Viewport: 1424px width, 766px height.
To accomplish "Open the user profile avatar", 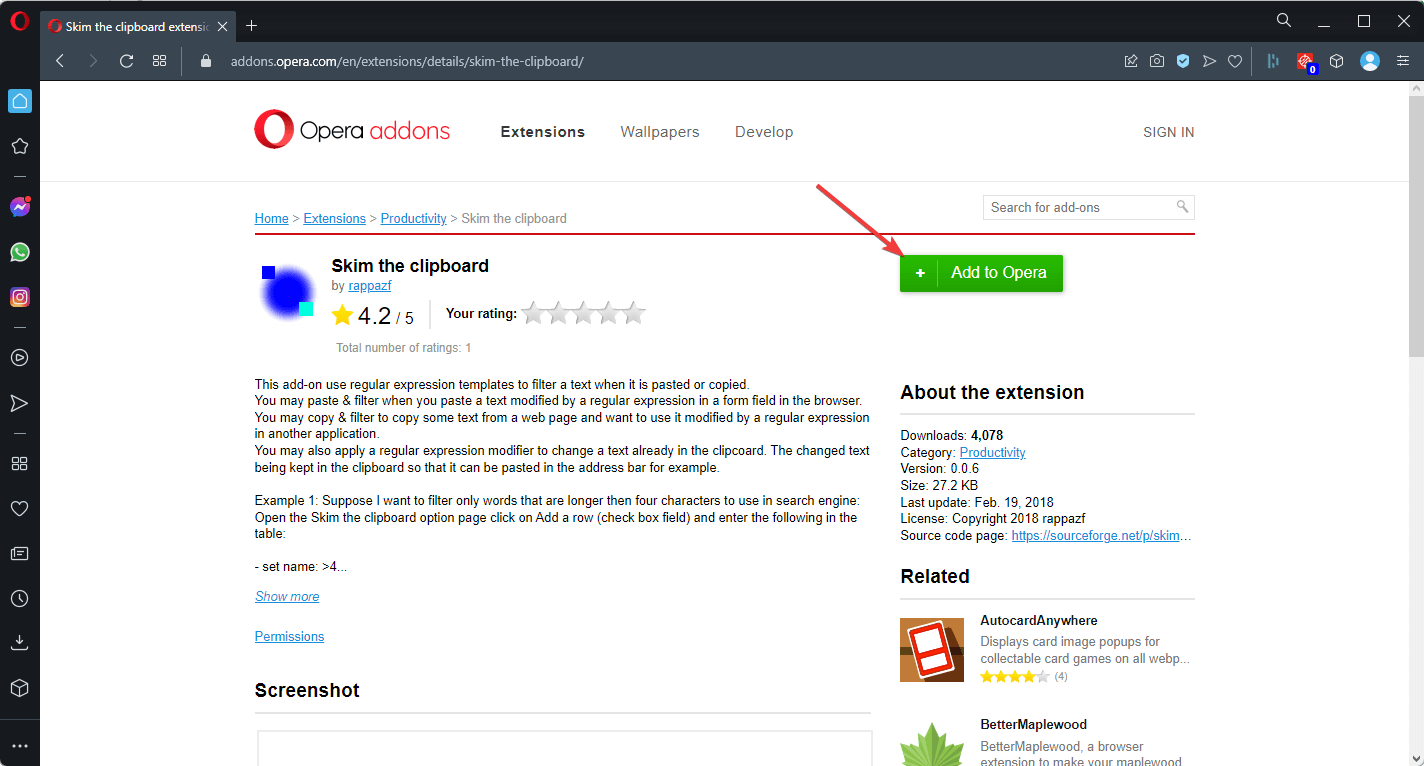I will (1370, 61).
